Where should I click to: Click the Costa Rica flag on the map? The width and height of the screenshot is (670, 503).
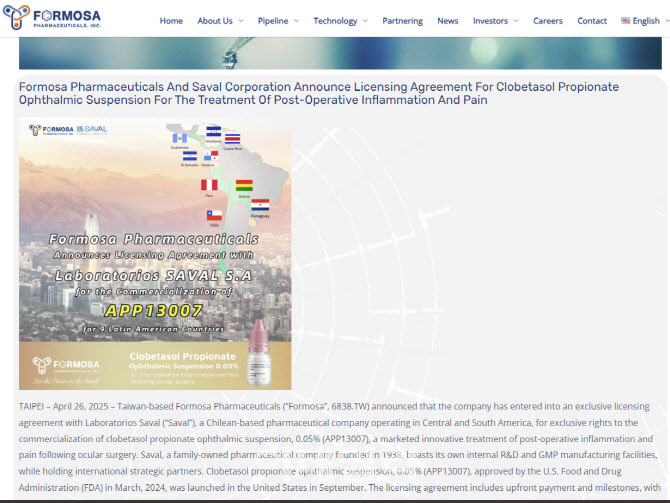[x=232, y=138]
